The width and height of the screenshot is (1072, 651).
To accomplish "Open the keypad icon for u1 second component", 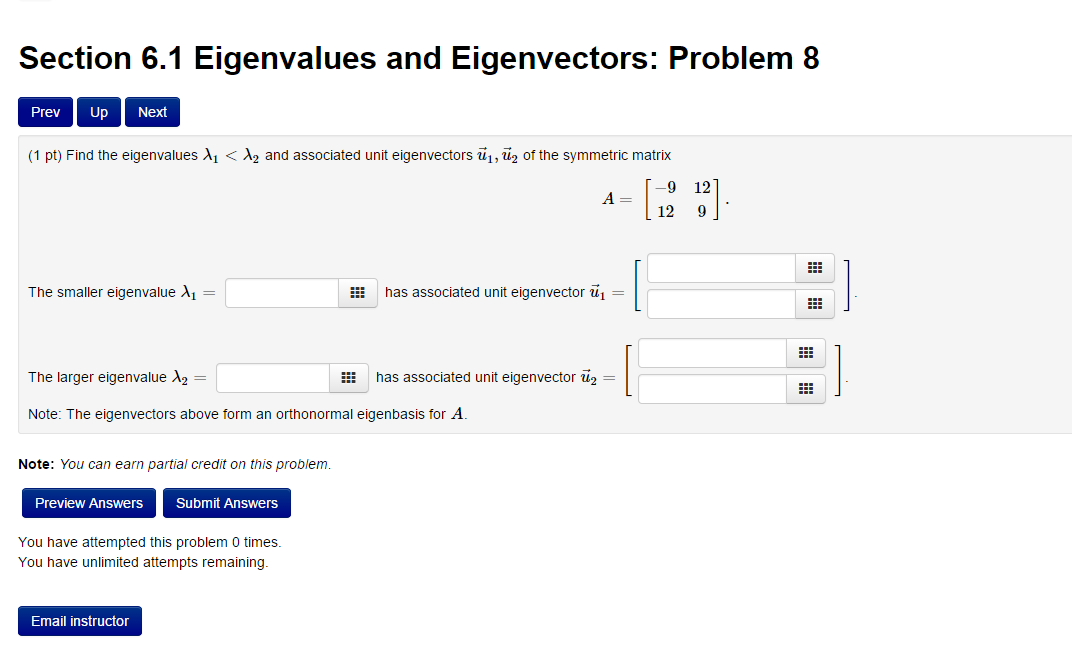I will click(815, 303).
